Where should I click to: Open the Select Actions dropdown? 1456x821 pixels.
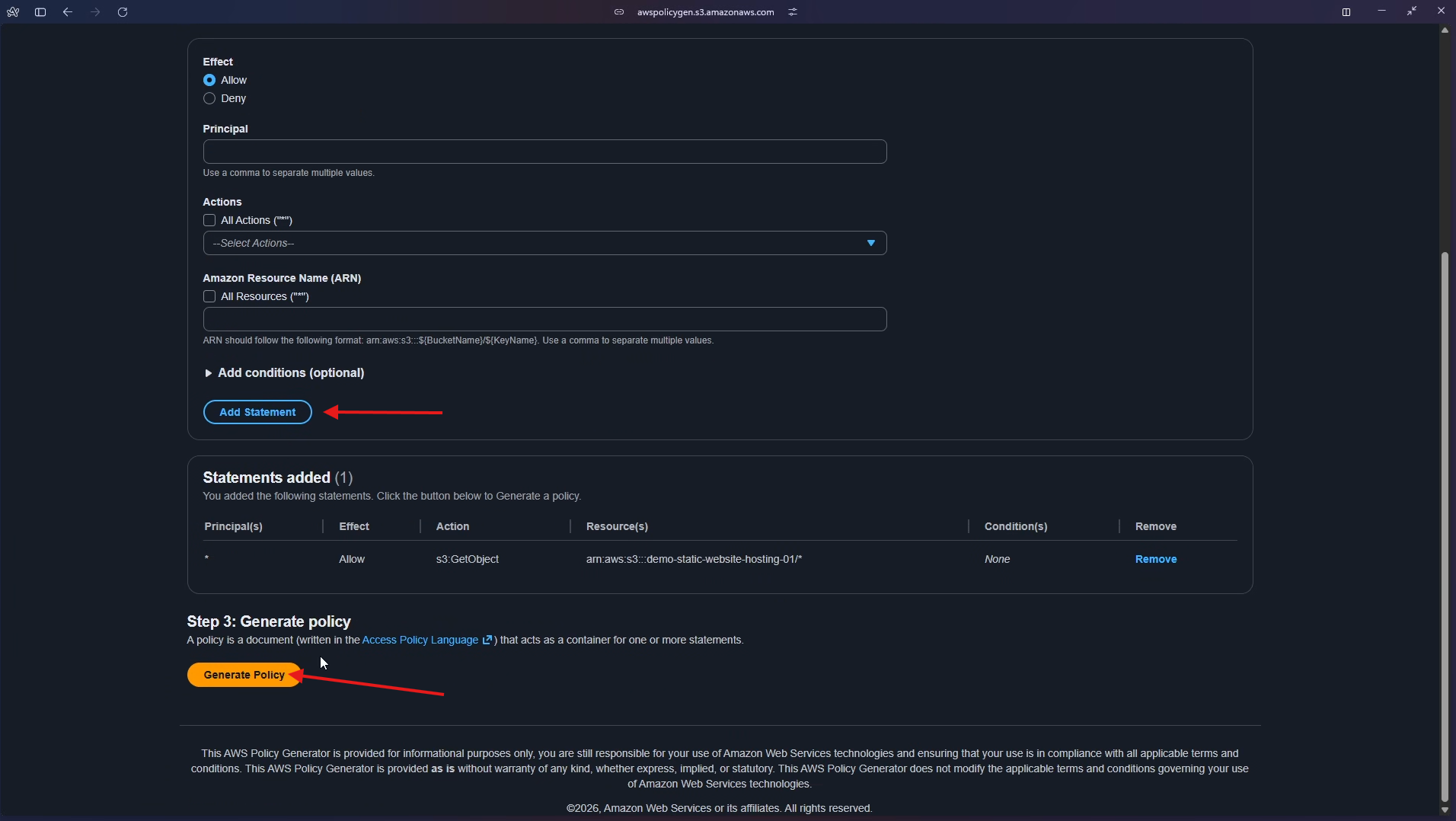point(544,242)
